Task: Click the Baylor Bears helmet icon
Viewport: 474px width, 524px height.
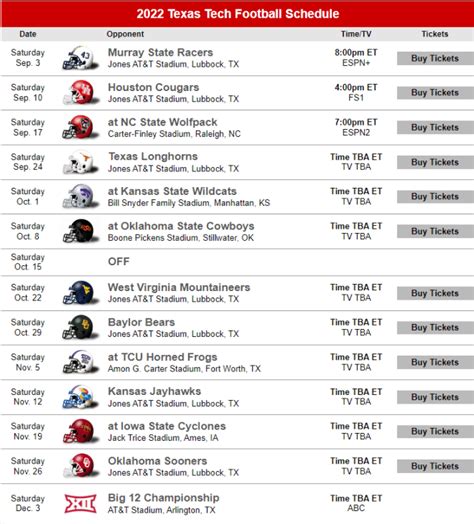Action: pyautogui.click(x=81, y=327)
